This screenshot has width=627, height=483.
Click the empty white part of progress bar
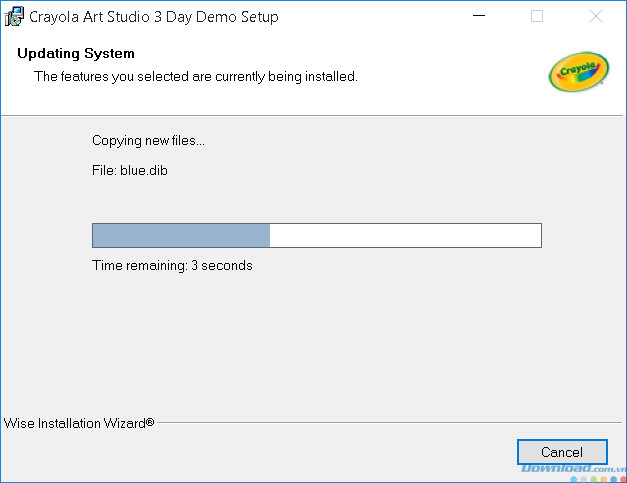[x=405, y=236]
